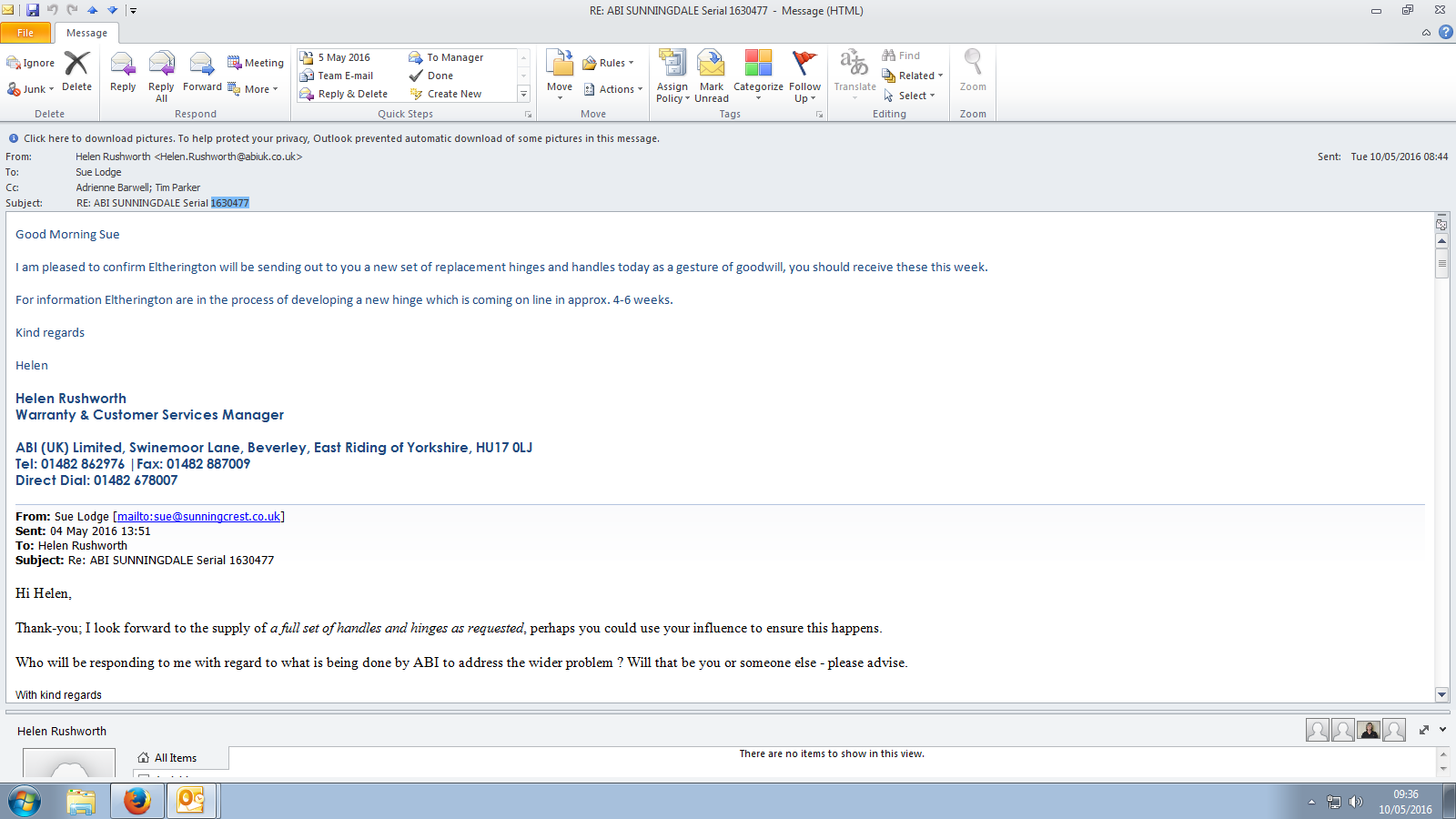
Task: Click the Undo arrow in the title bar
Action: tap(53, 10)
